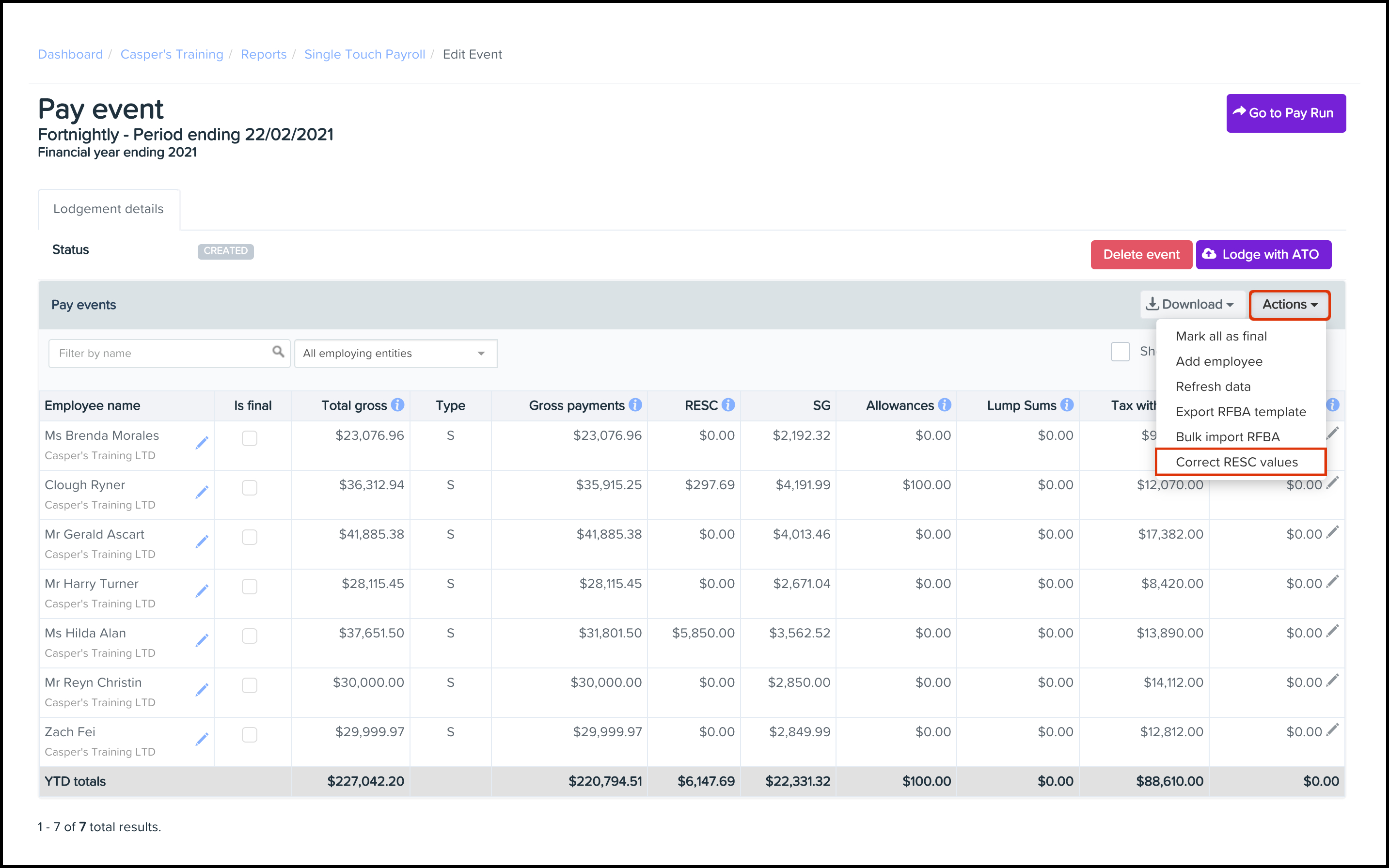Click the search magnifier in the name filter
This screenshot has height=868, width=1389.
(x=278, y=351)
